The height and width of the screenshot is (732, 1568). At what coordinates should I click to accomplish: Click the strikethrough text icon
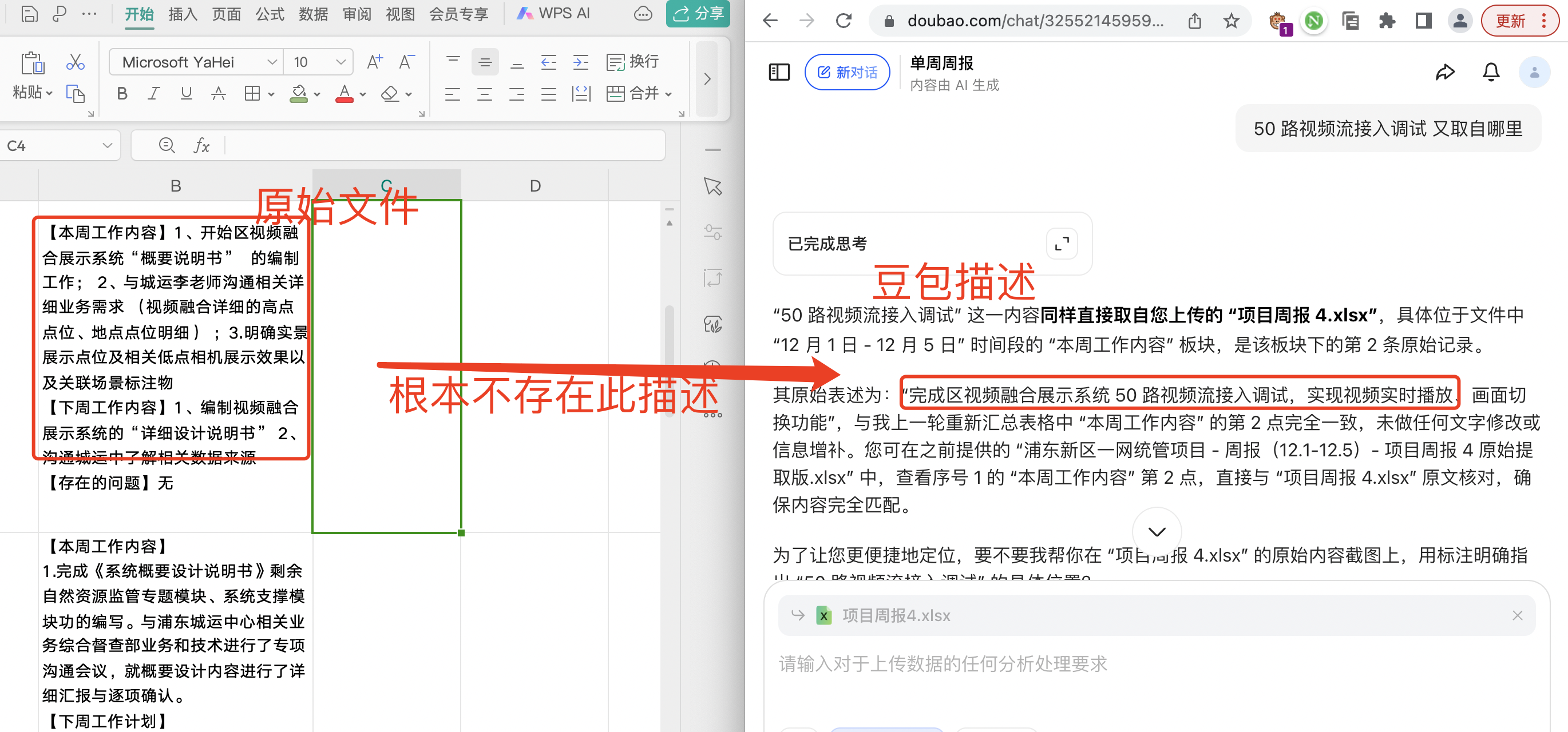click(218, 93)
